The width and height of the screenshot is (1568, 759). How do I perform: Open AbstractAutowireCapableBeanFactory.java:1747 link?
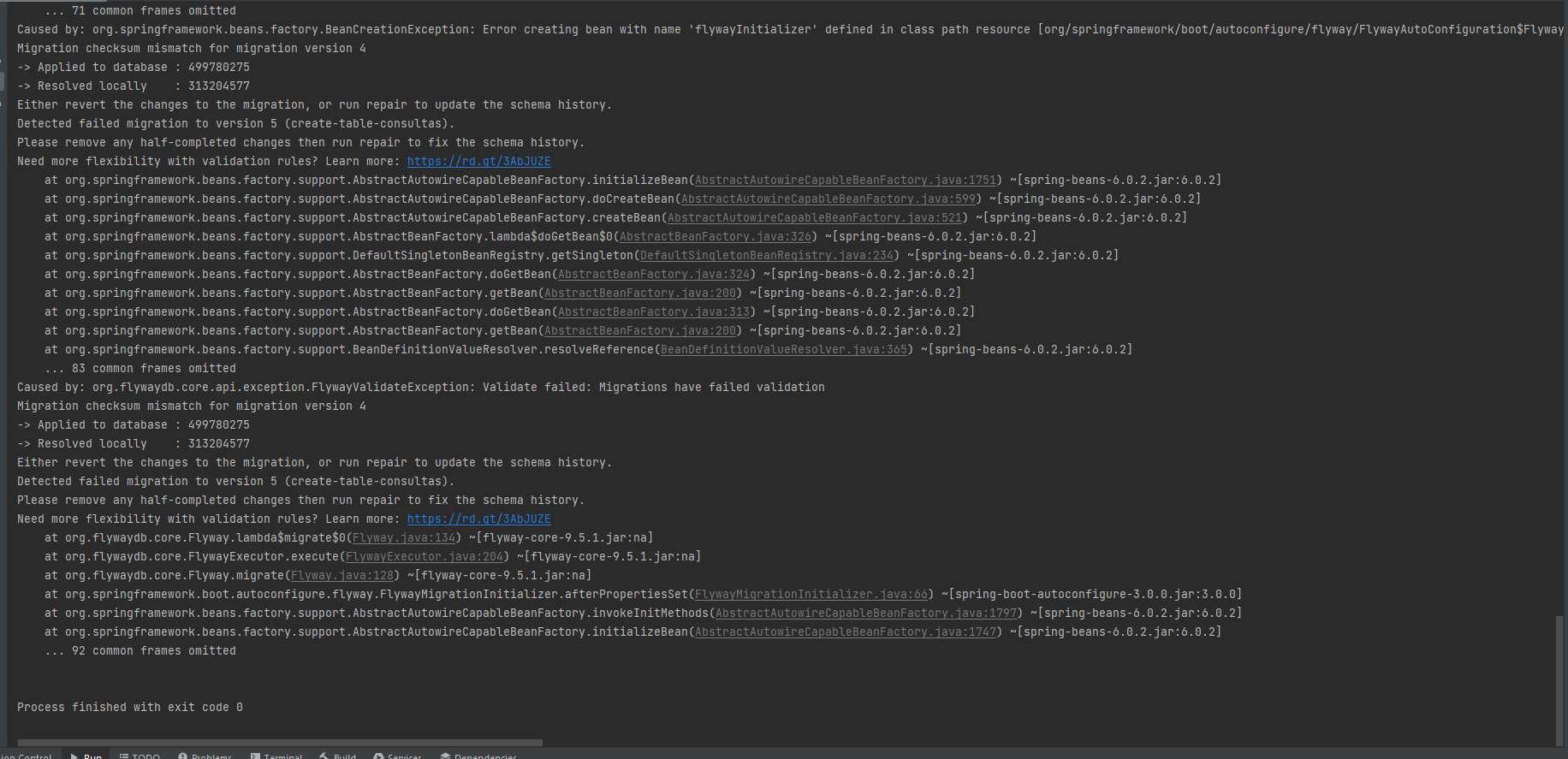coord(846,632)
